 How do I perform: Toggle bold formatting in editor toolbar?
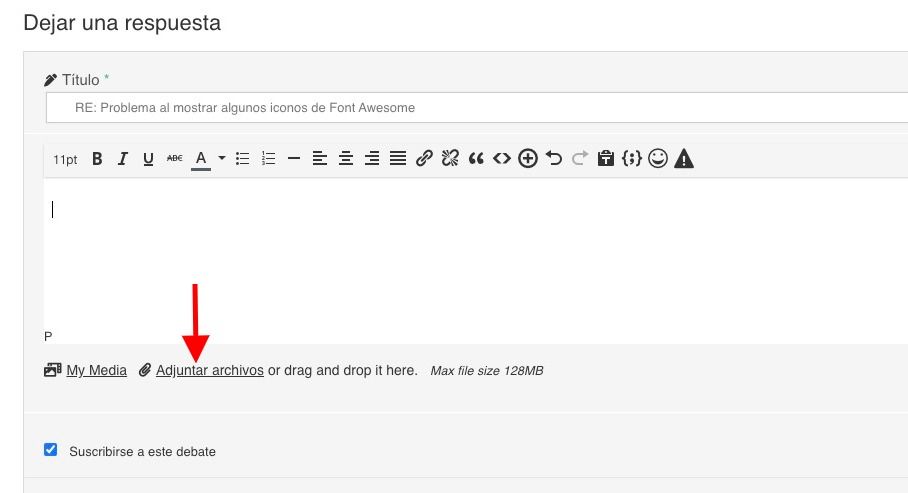97,158
